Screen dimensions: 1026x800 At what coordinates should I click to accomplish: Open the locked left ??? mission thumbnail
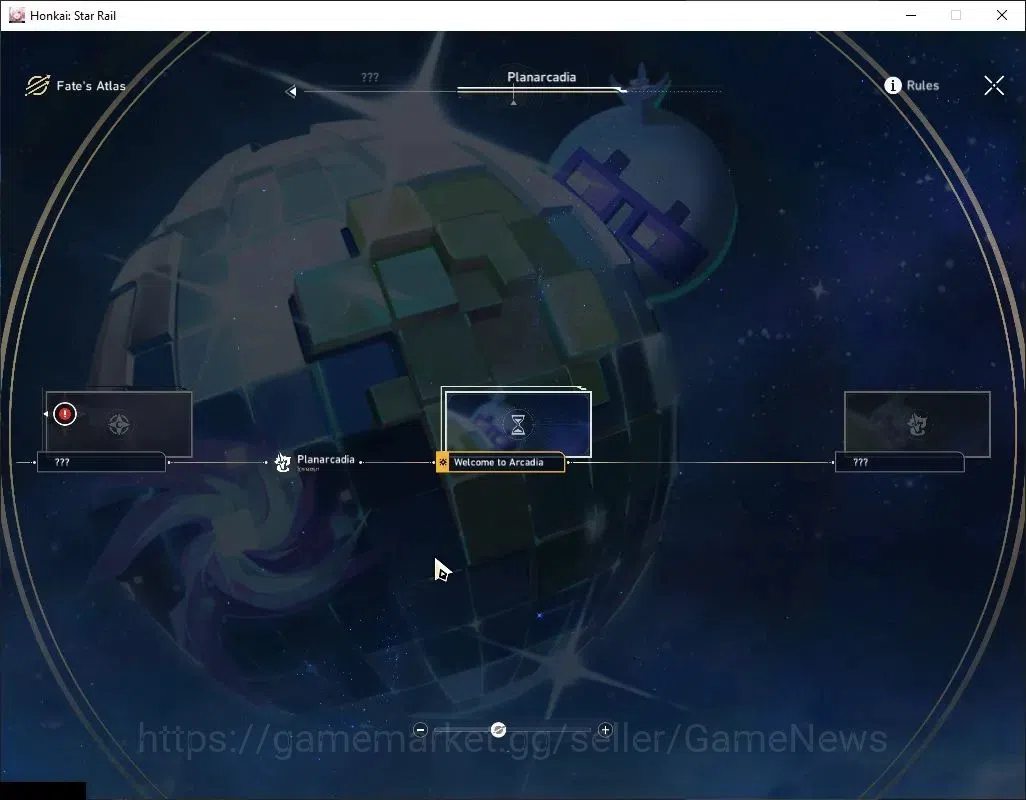point(118,423)
